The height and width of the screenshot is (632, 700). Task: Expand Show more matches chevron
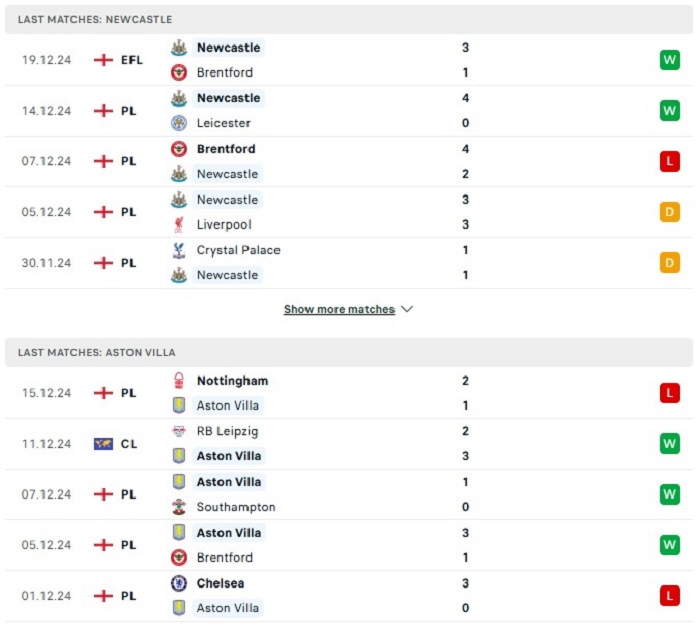point(407,309)
